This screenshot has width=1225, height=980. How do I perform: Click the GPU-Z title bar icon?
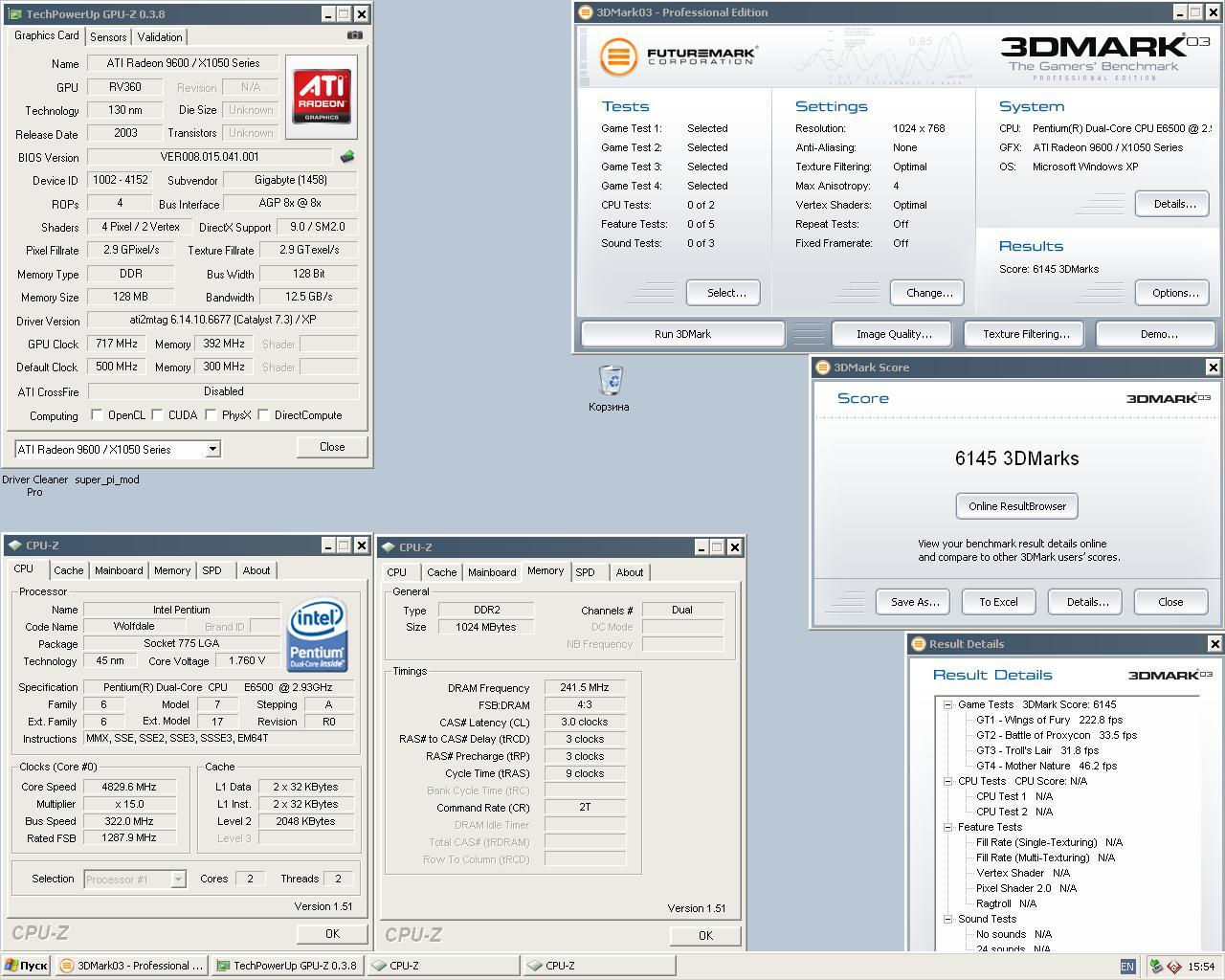coord(13,14)
